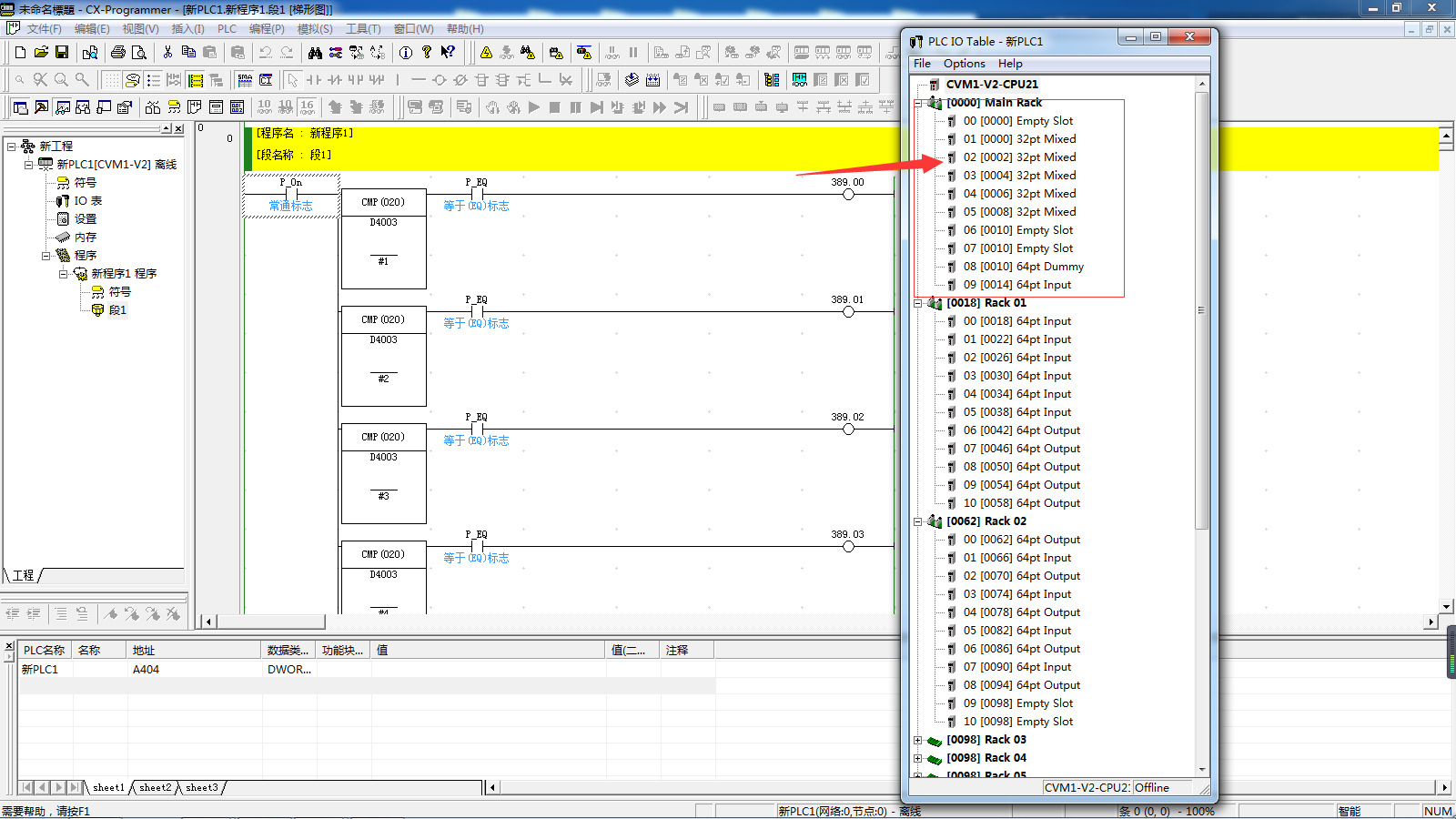Click the Open folder toolbar icon
Viewport: 1456px width, 819px height.
coord(41,53)
